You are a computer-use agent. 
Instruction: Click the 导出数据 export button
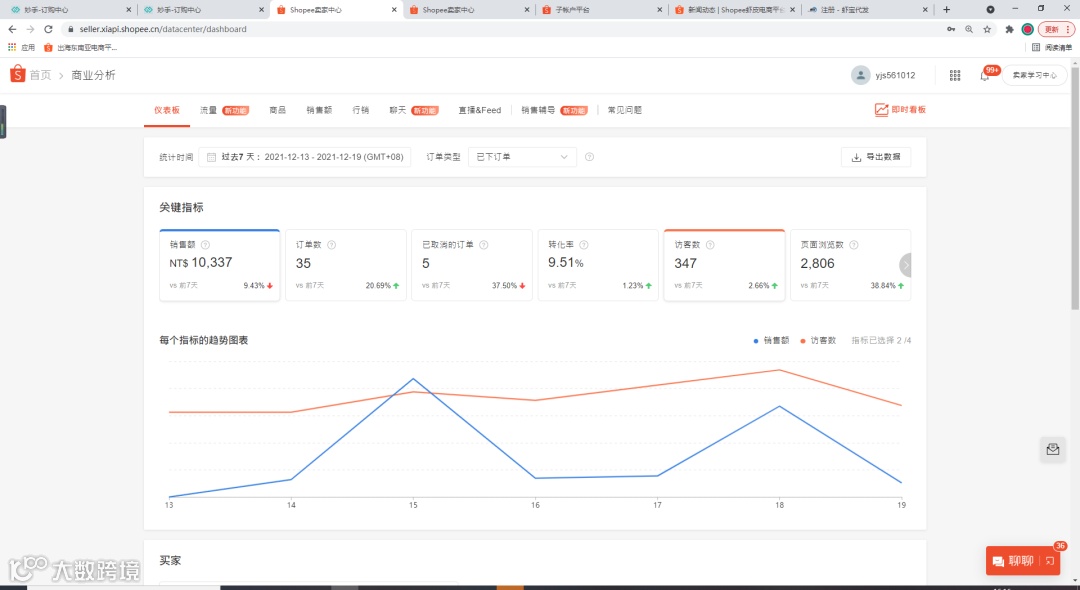(876, 157)
